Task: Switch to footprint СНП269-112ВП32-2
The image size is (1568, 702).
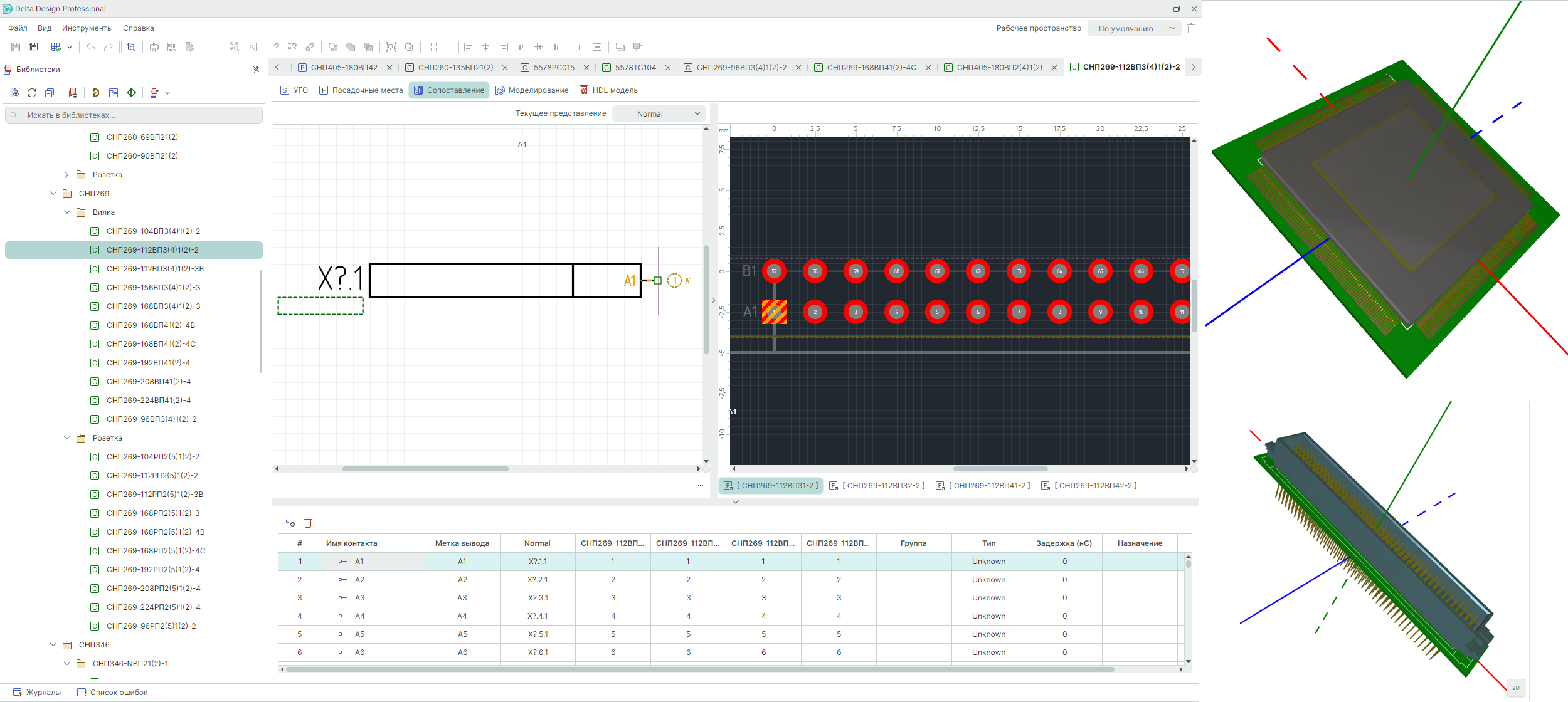Action: (x=877, y=486)
